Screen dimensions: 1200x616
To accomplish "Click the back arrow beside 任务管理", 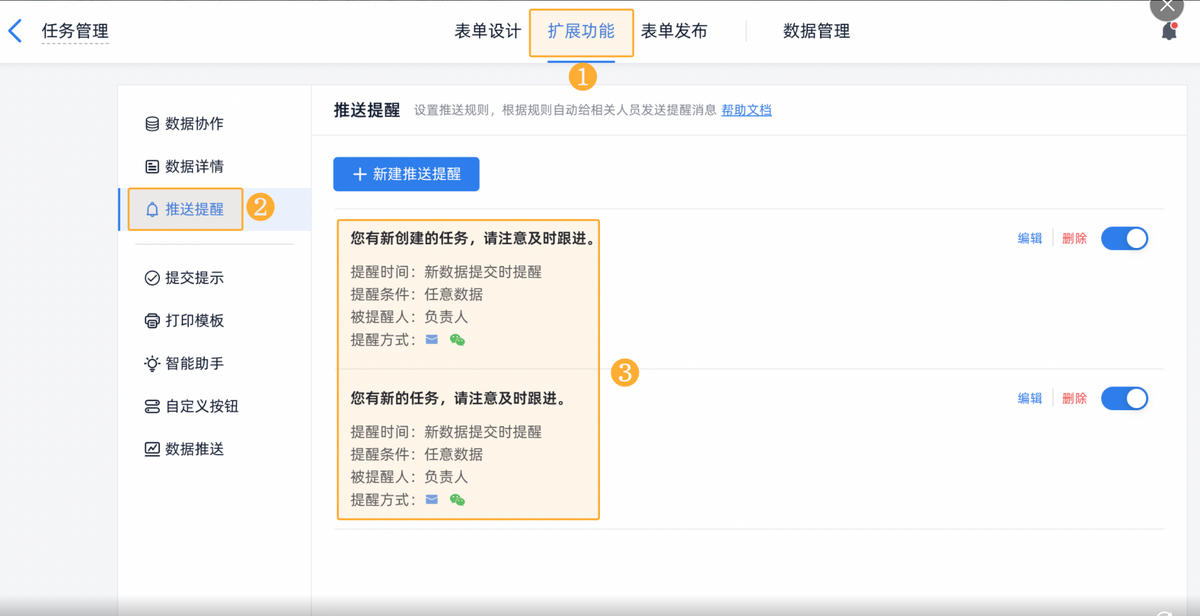I will point(15,31).
